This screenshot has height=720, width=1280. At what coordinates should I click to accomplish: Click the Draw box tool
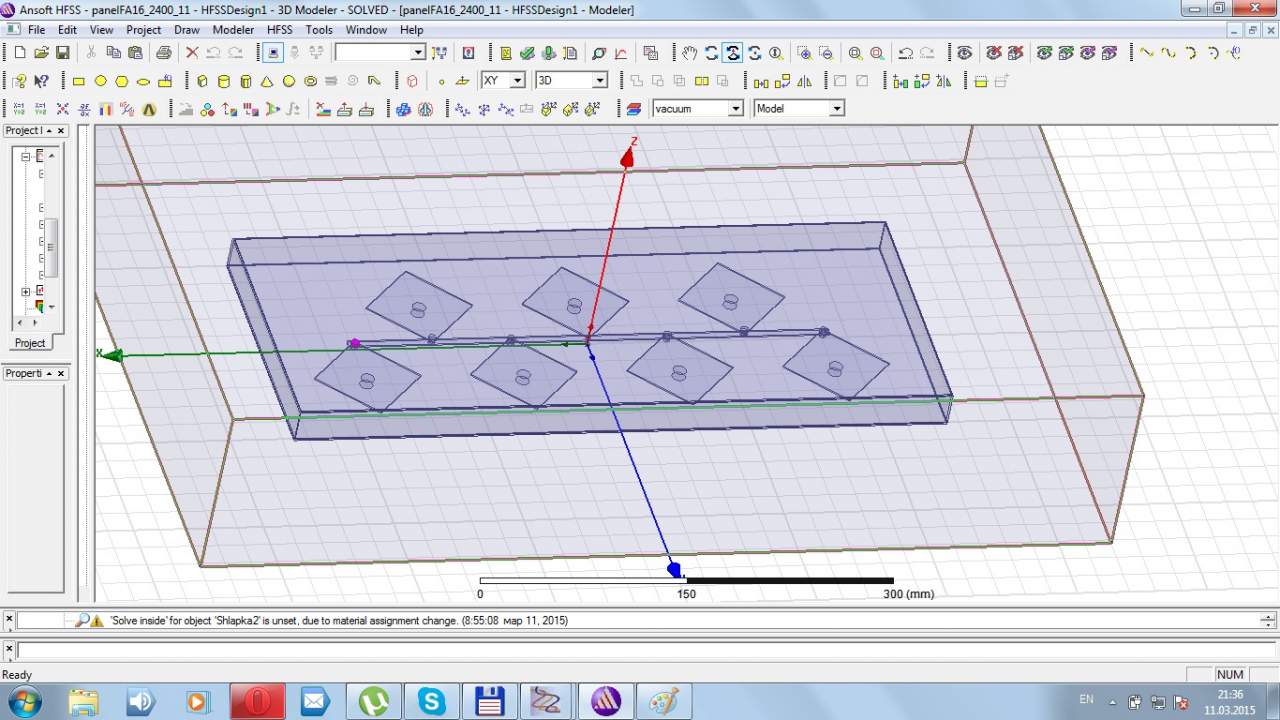(202, 81)
